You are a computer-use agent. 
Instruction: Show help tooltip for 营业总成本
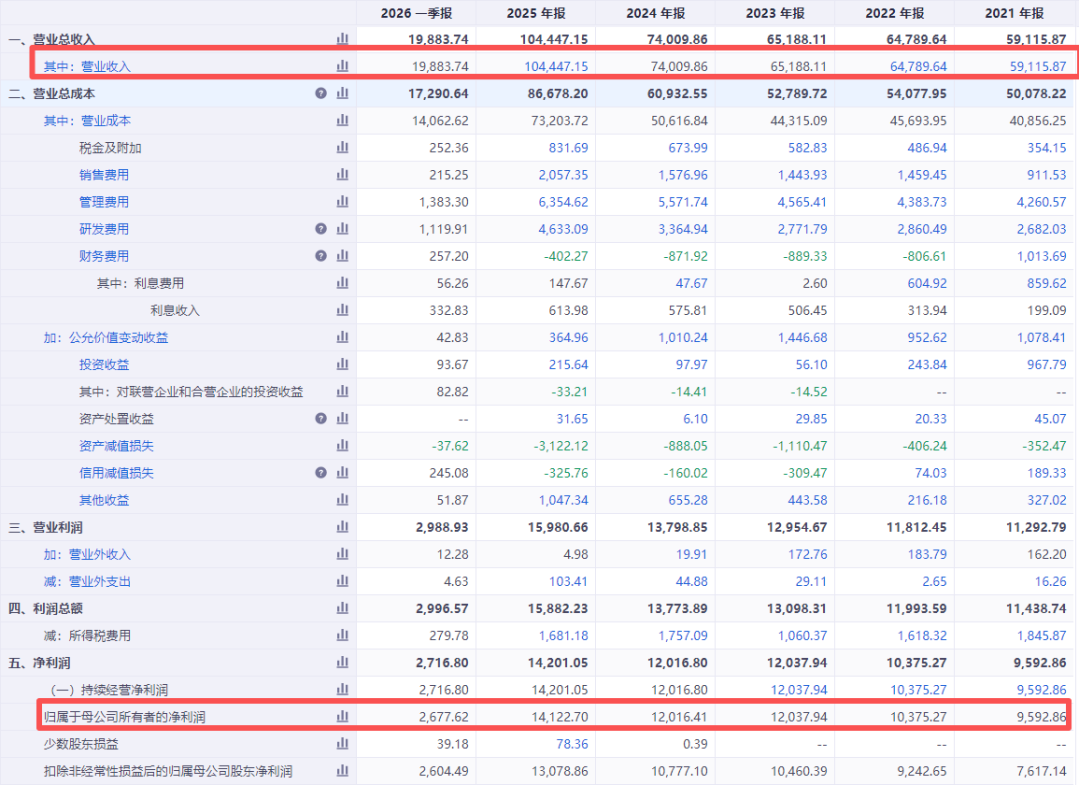[x=321, y=94]
